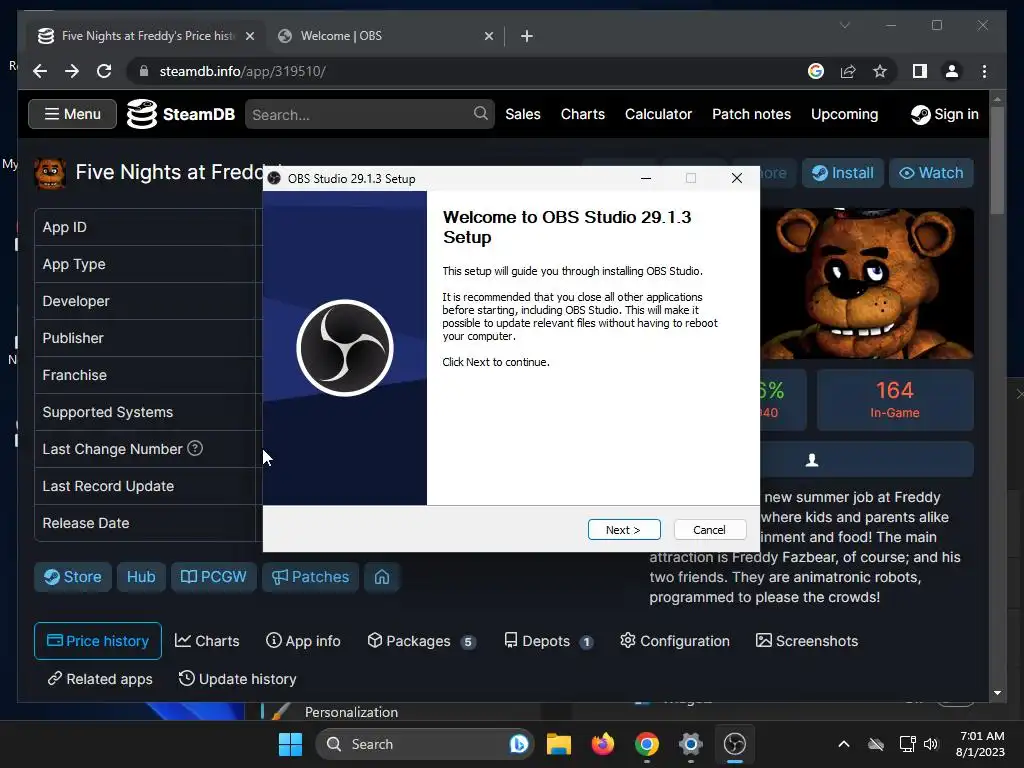The width and height of the screenshot is (1024, 768).
Task: Sign in through Steam
Action: tap(944, 114)
